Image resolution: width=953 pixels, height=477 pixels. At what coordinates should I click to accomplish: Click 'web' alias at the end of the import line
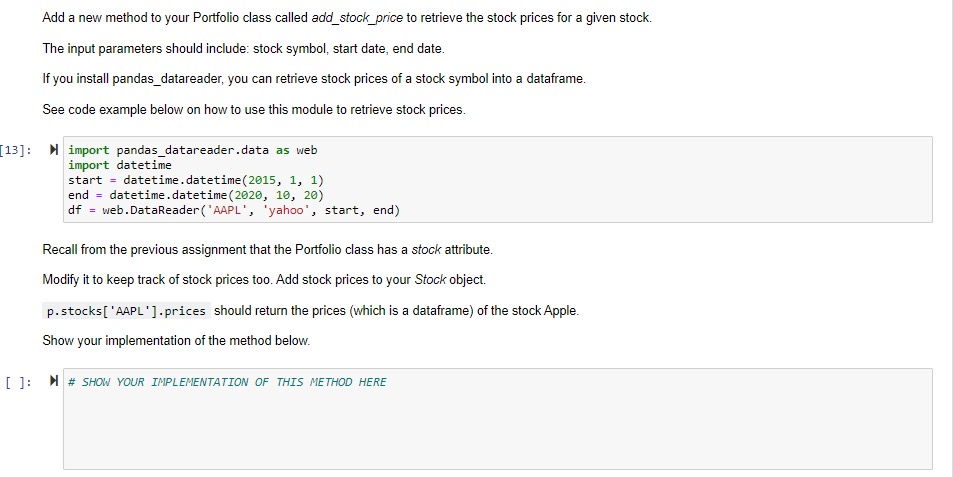point(306,150)
